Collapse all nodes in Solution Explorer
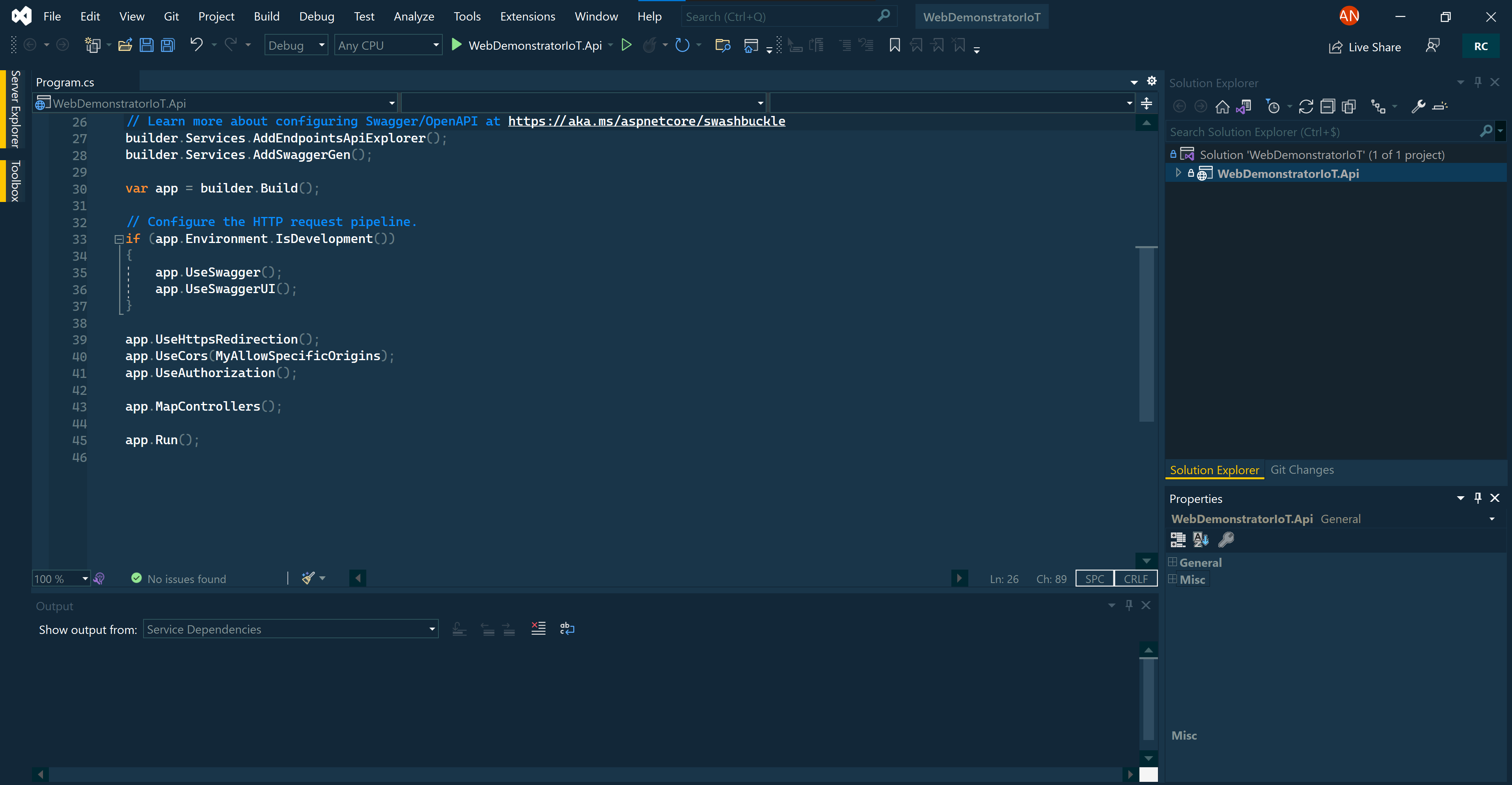Viewport: 1512px width, 785px height. pos(1327,106)
